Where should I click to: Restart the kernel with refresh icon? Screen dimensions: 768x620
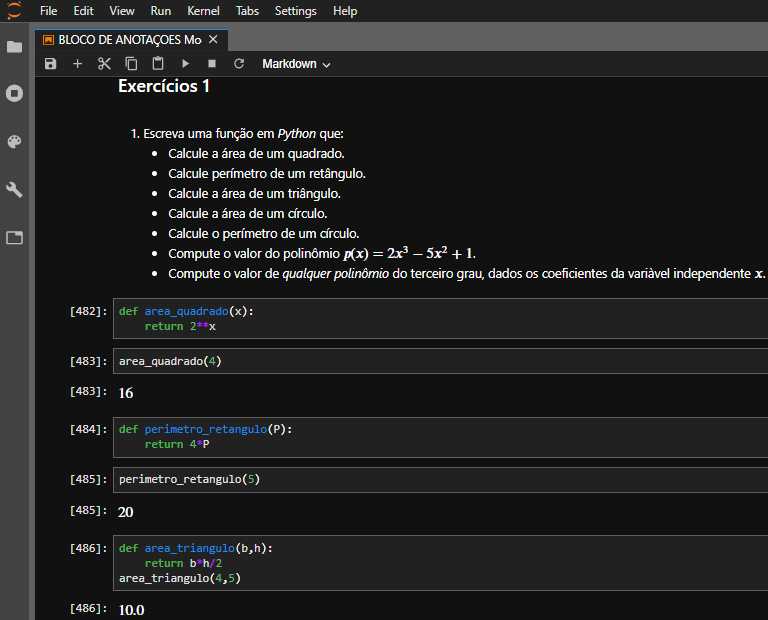(239, 64)
